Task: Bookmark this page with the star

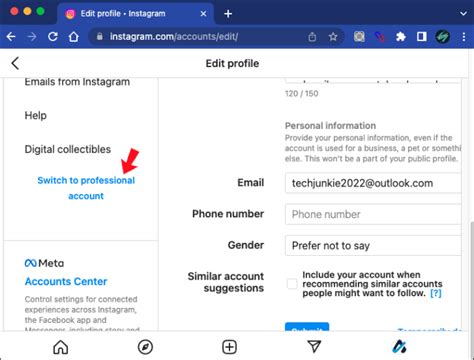Action: coord(333,36)
